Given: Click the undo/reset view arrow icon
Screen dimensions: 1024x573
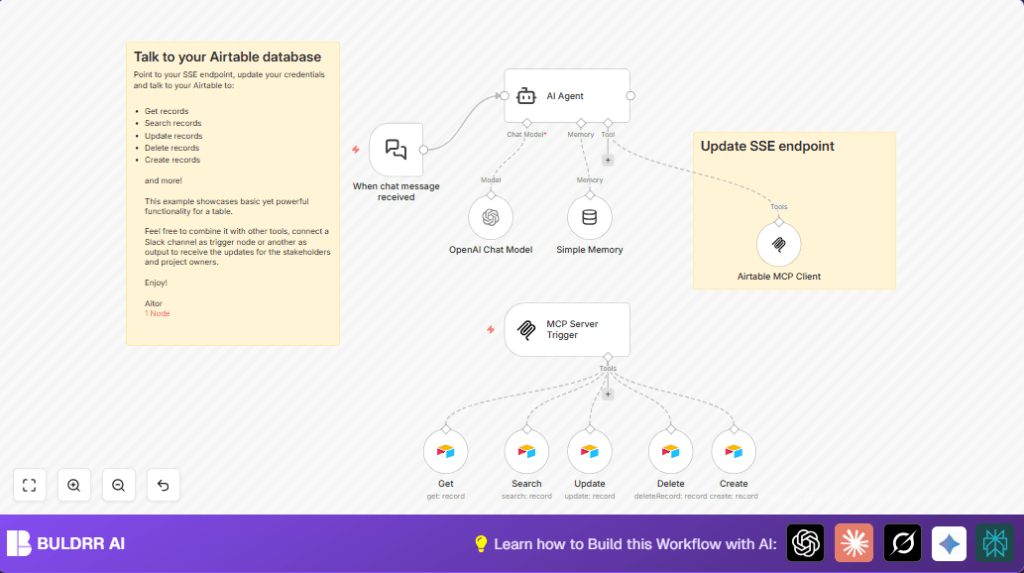Looking at the screenshot, I should [163, 485].
